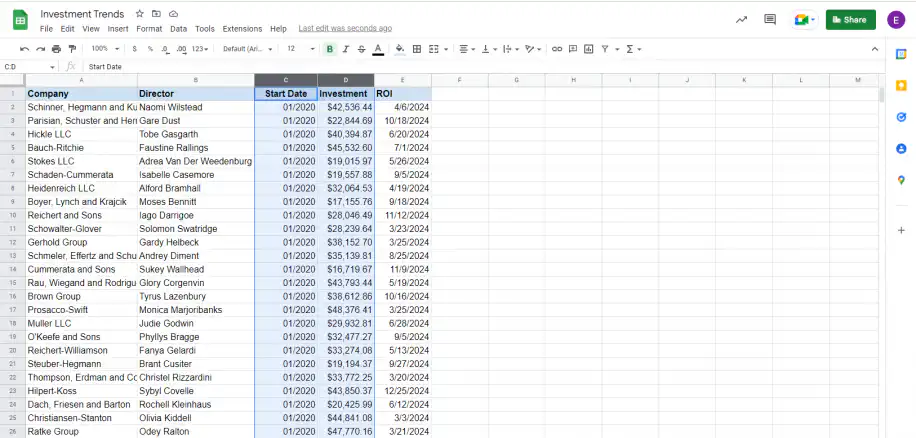The width and height of the screenshot is (916, 438).
Task: Insert a chart
Action: [x=588, y=49]
